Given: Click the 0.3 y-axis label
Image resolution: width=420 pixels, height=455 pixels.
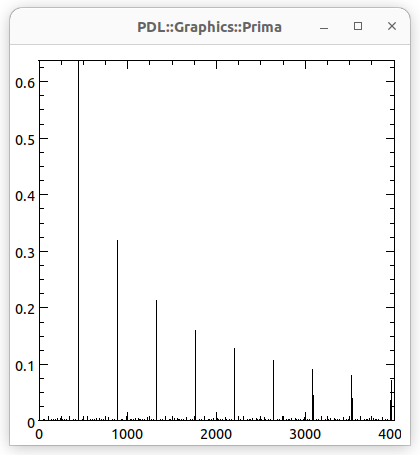Looking at the screenshot, I should [25, 253].
